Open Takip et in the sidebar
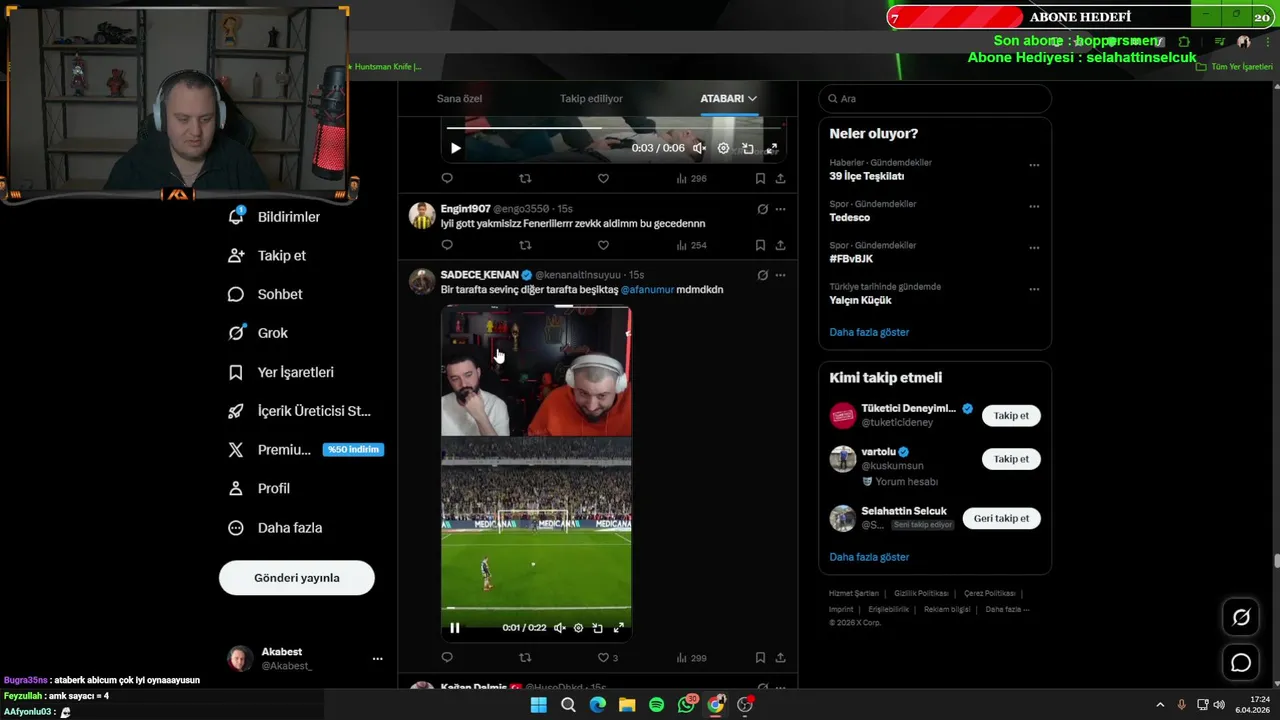Screen dimensions: 1280x720 pyautogui.click(x=267, y=256)
